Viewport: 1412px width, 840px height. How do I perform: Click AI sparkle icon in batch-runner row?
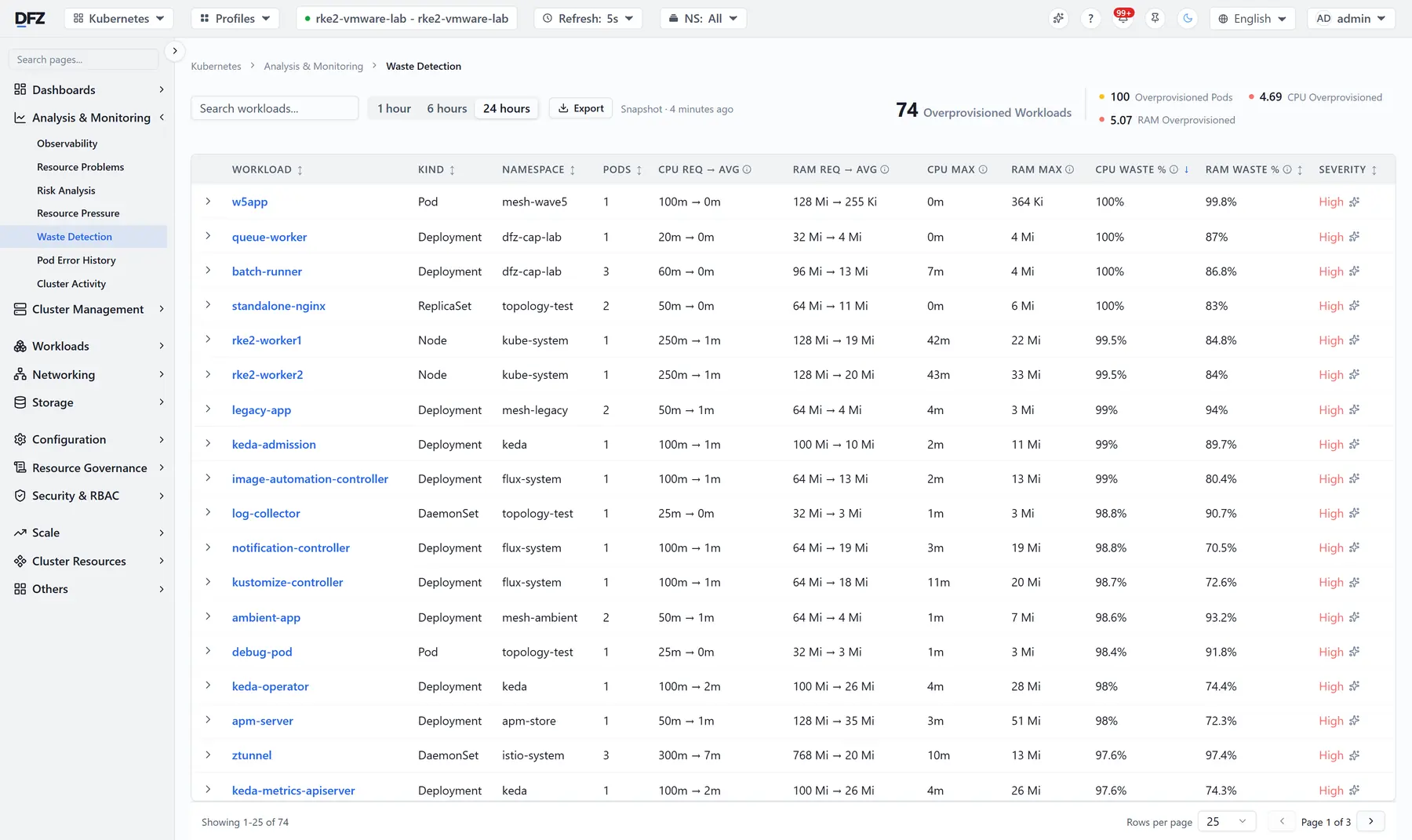point(1354,271)
